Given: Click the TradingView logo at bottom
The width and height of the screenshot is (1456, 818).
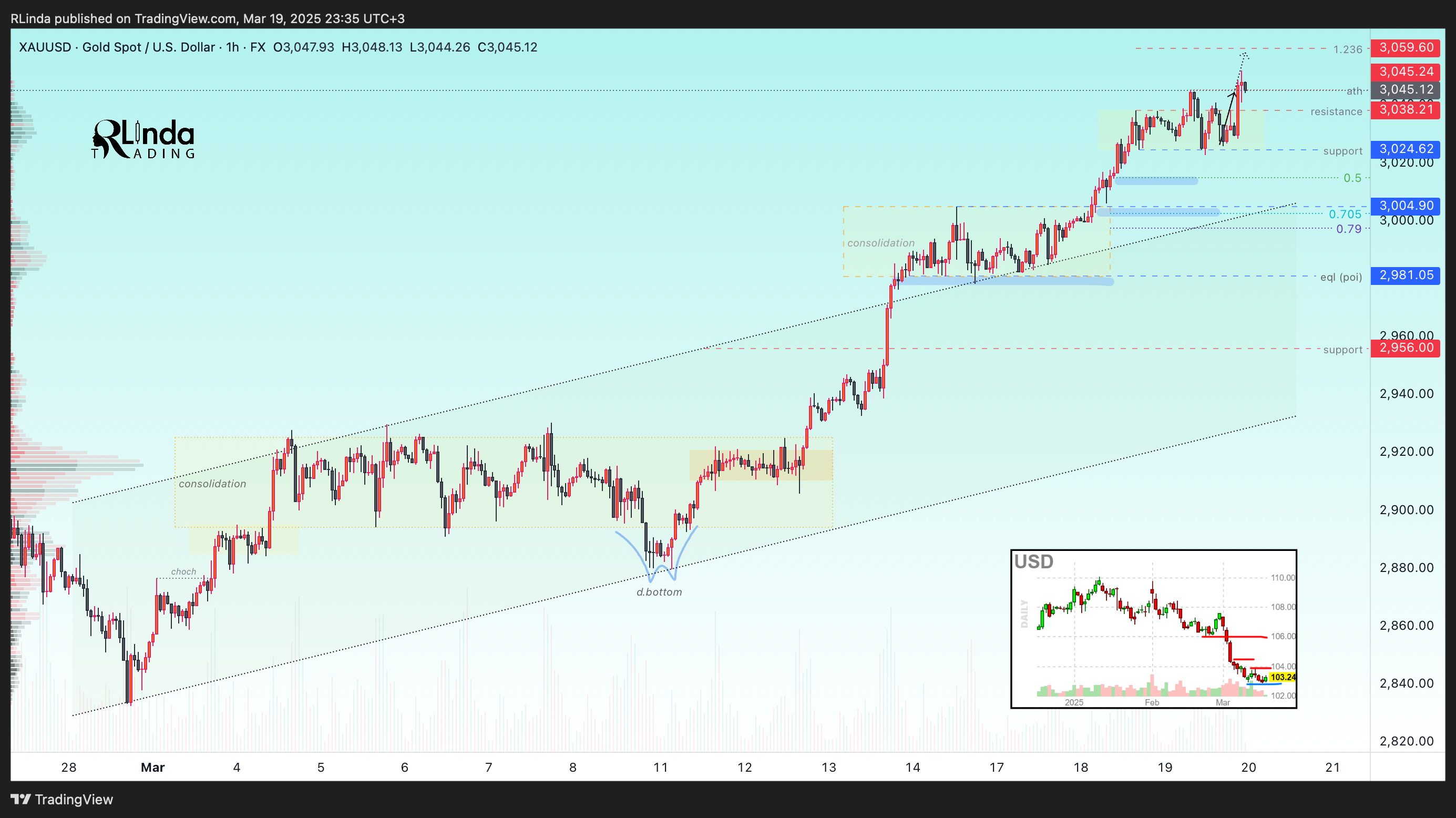Looking at the screenshot, I should (x=61, y=800).
